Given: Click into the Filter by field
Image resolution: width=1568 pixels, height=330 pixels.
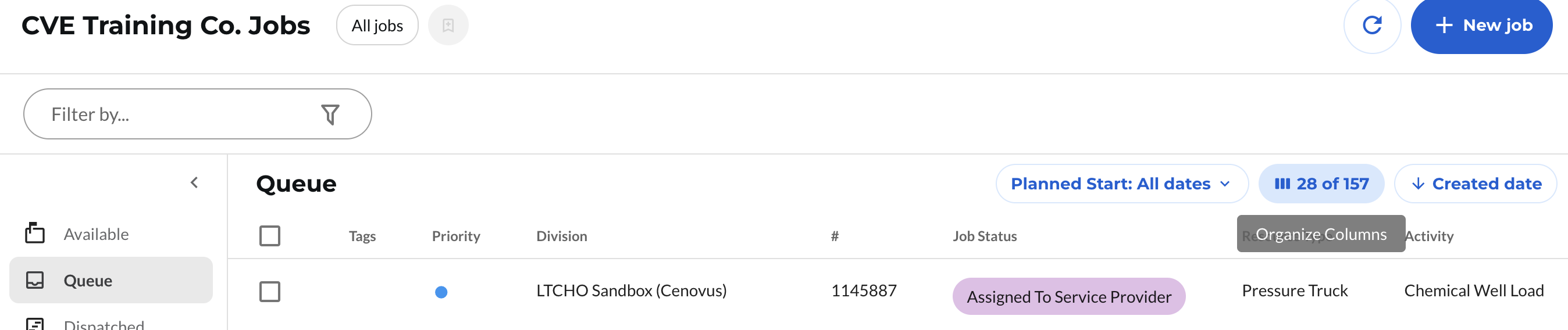Looking at the screenshot, I should (177, 114).
